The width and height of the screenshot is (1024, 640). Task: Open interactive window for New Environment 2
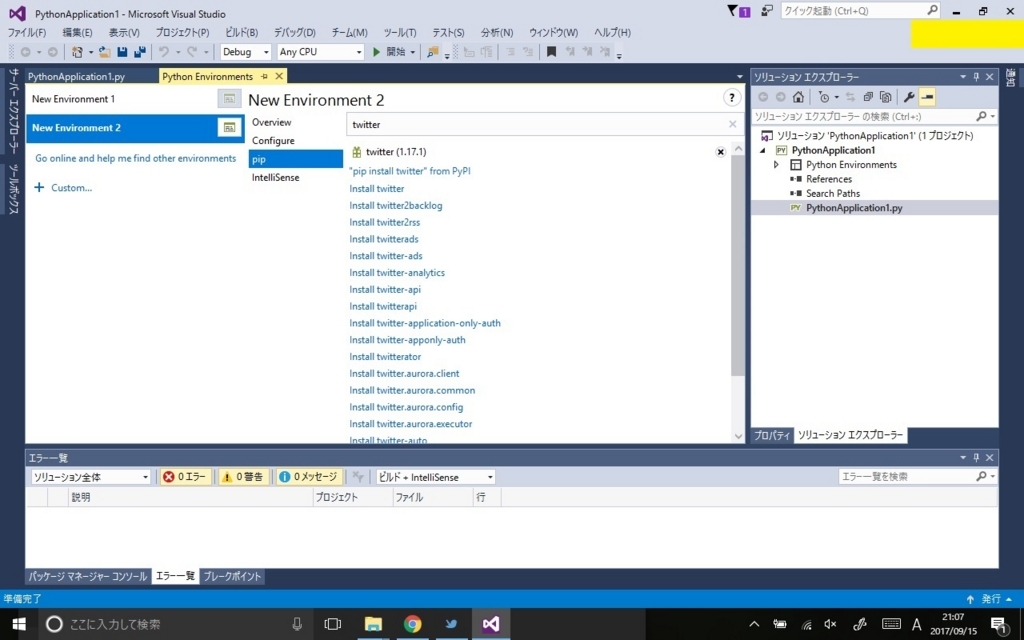point(229,127)
